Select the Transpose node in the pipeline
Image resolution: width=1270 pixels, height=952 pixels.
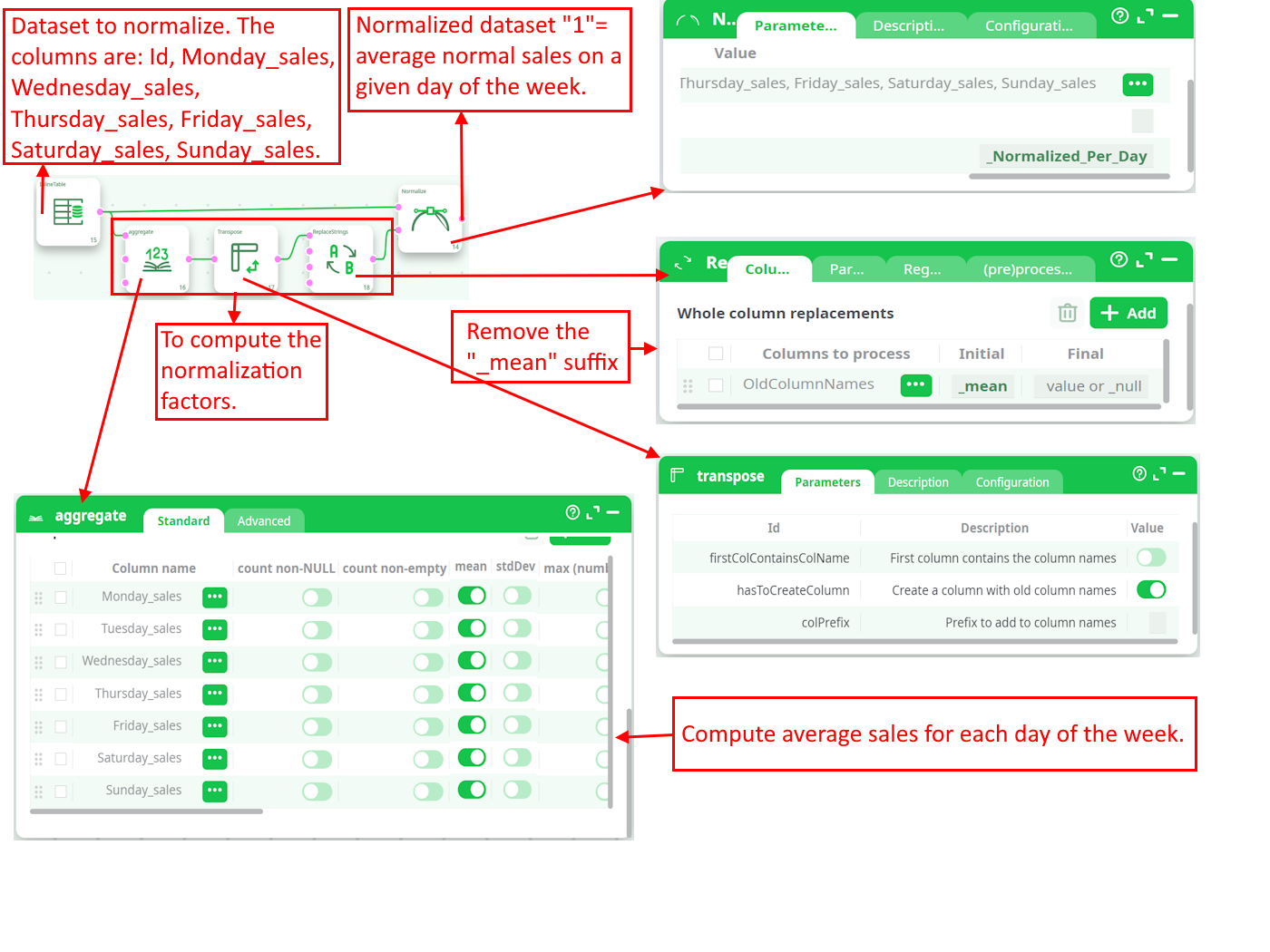[245, 259]
